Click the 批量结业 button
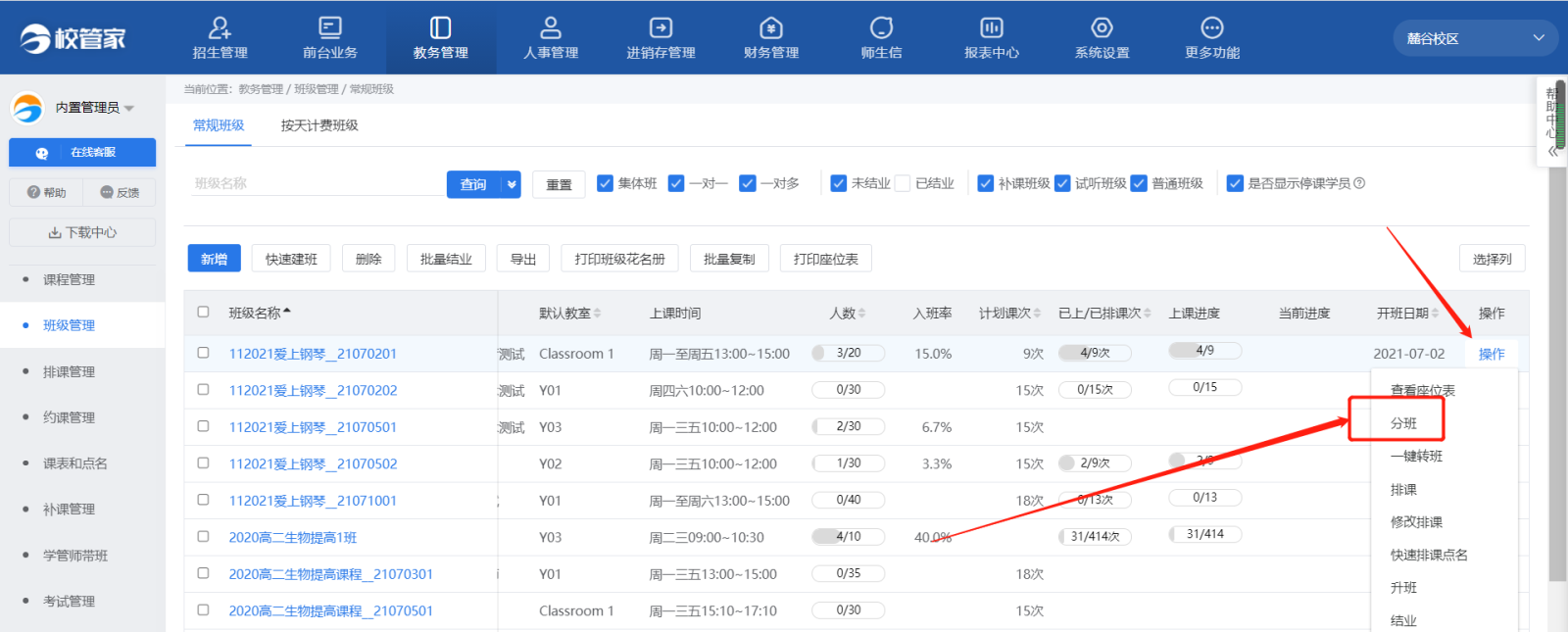 446,259
